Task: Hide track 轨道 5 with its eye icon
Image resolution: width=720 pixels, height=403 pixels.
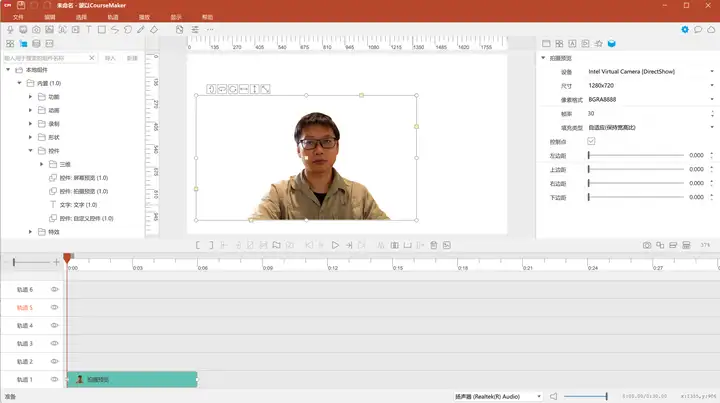Action: pos(54,308)
